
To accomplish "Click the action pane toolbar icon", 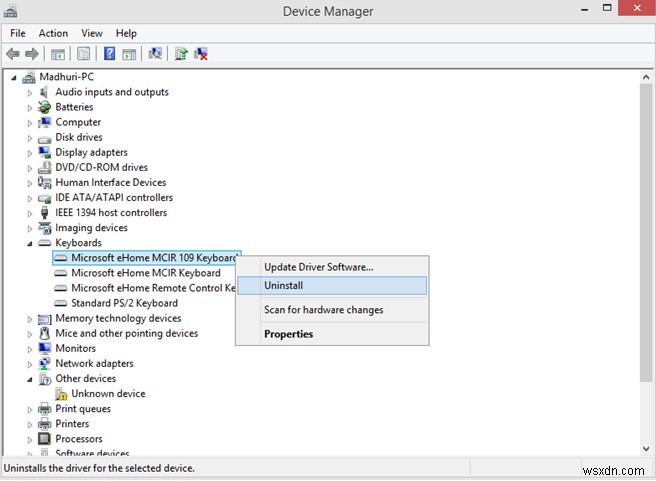I will (x=129, y=54).
